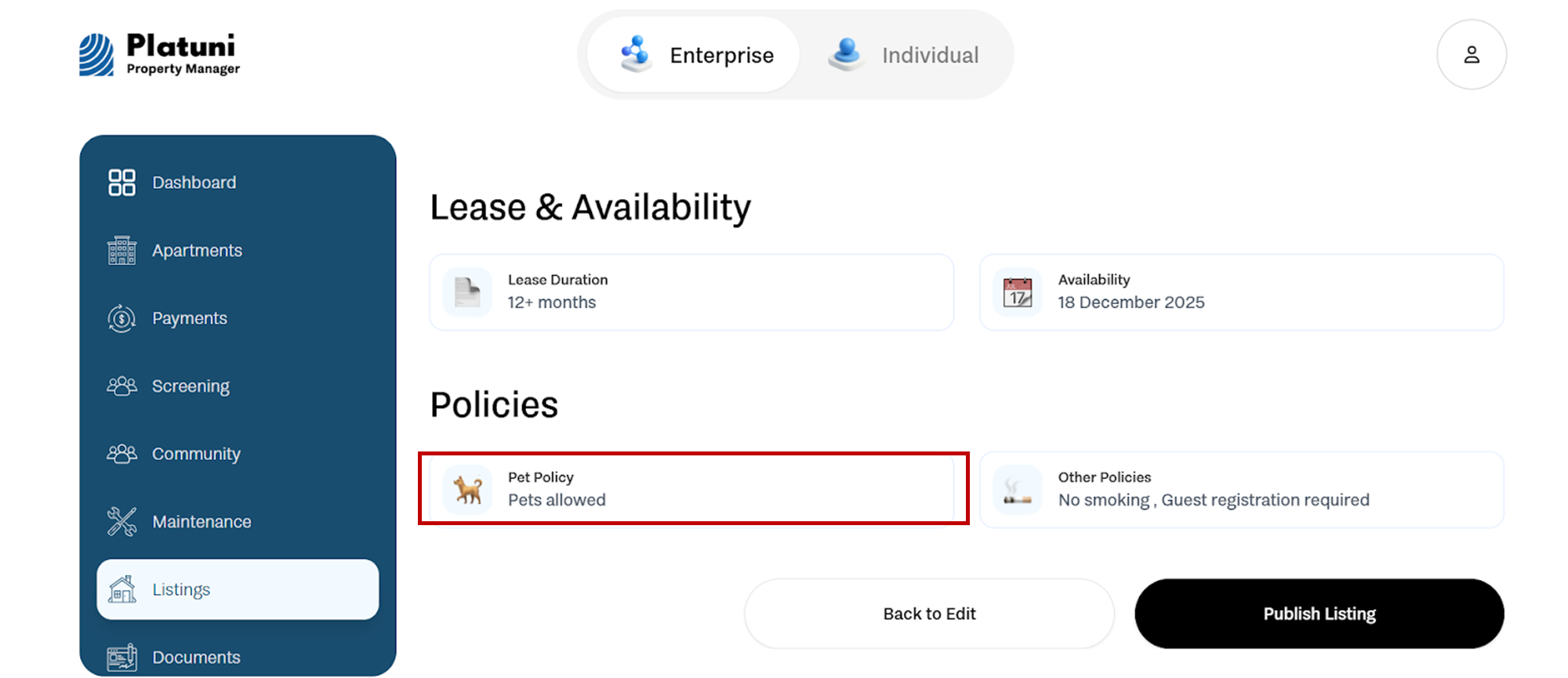The image size is (1568, 678).
Task: Click the Back to Edit button
Action: 929,614
